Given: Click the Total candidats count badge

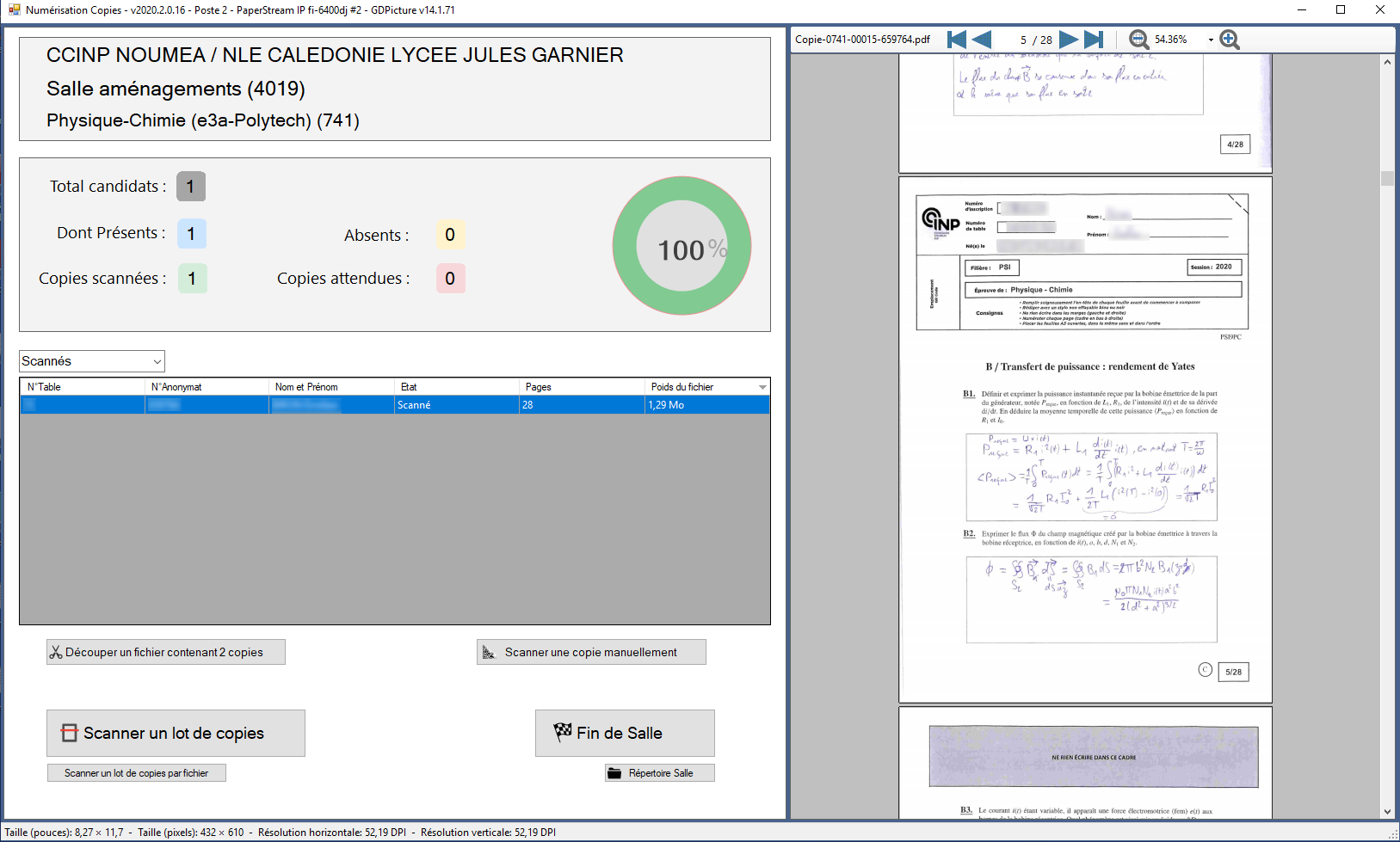Looking at the screenshot, I should pos(191,187).
